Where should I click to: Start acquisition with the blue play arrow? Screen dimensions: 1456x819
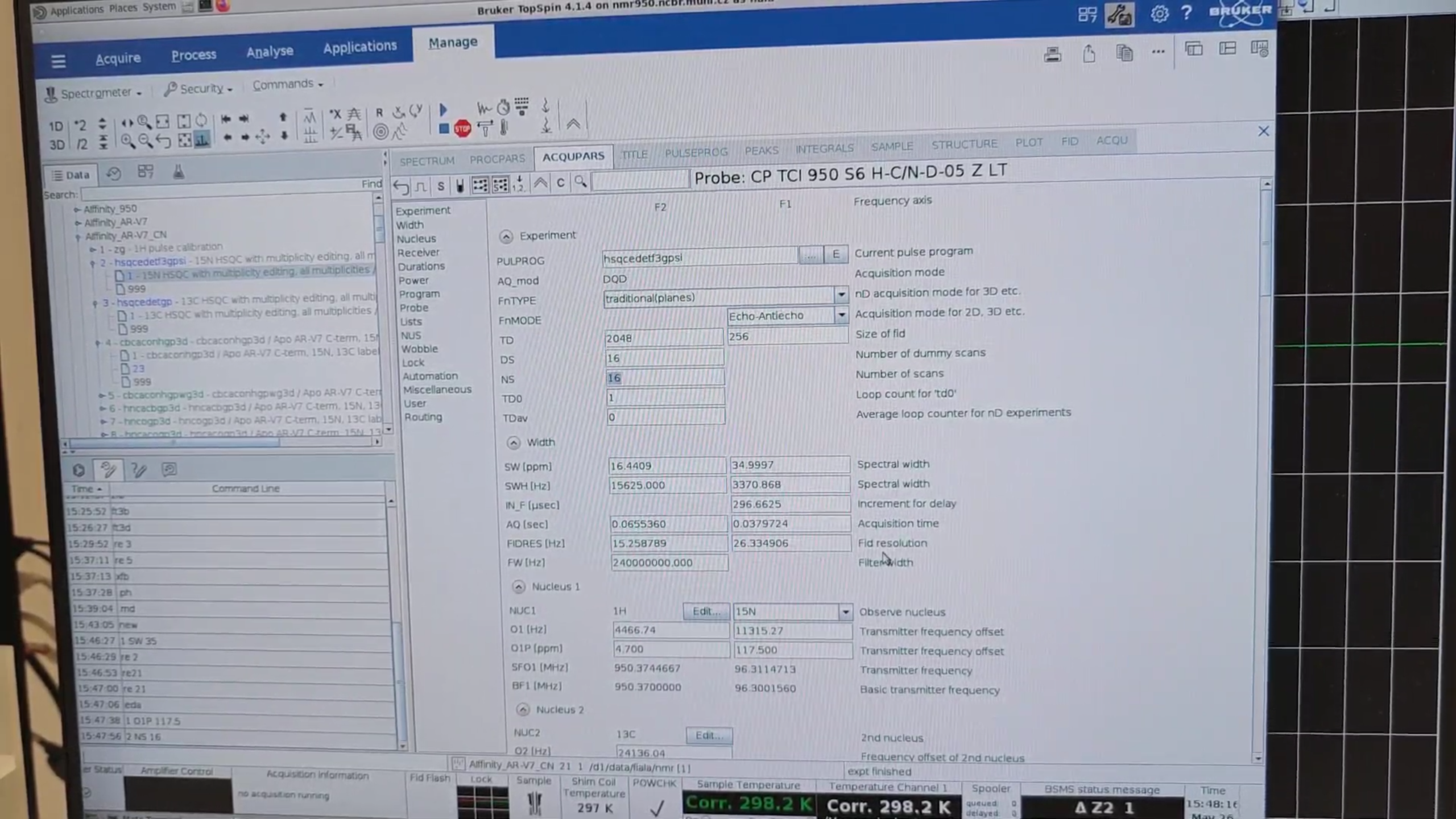point(444,109)
